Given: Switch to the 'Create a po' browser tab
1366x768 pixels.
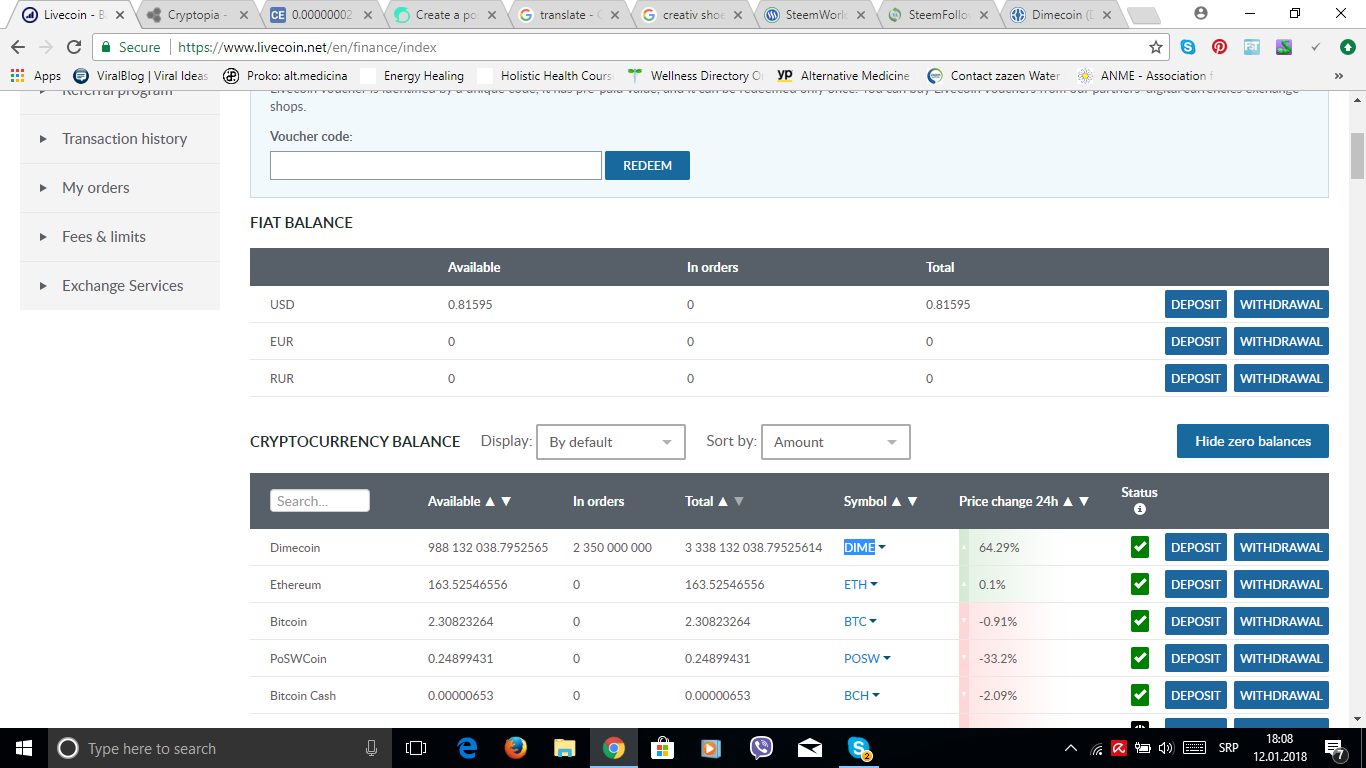Looking at the screenshot, I should coord(445,15).
